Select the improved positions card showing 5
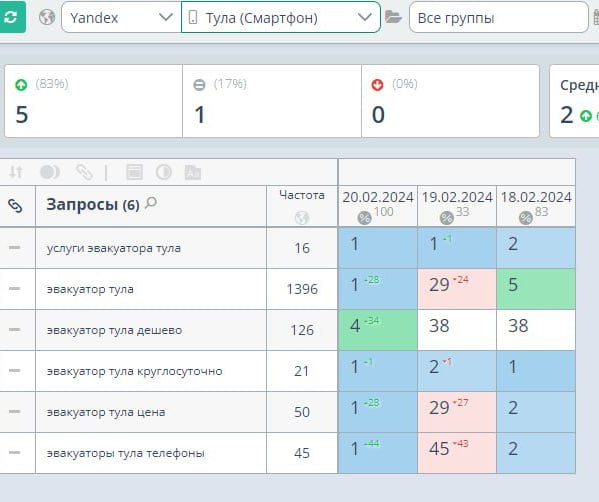Screen dimensions: 599x502 pos(94,101)
